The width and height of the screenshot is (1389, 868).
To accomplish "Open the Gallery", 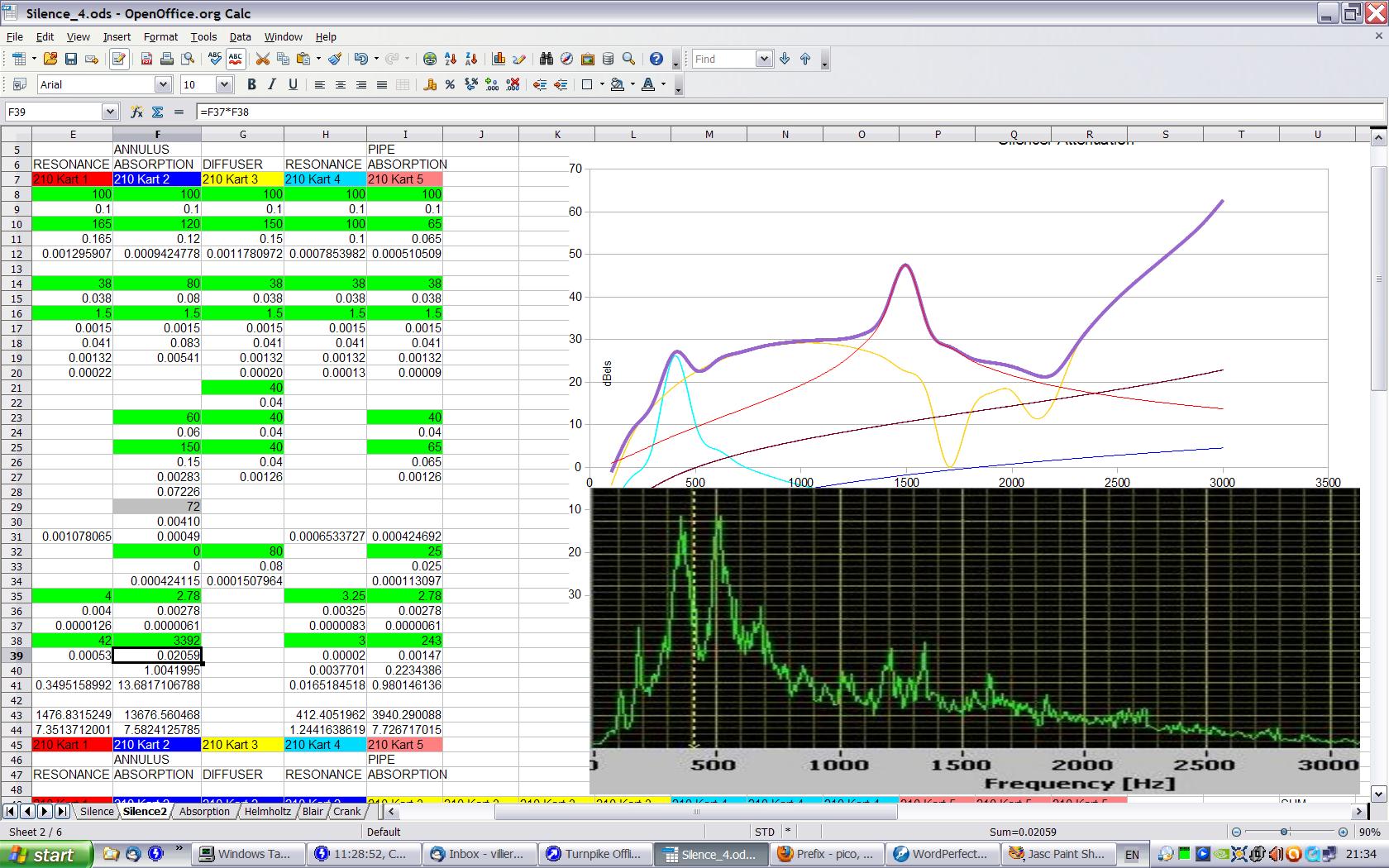I will coord(588,58).
